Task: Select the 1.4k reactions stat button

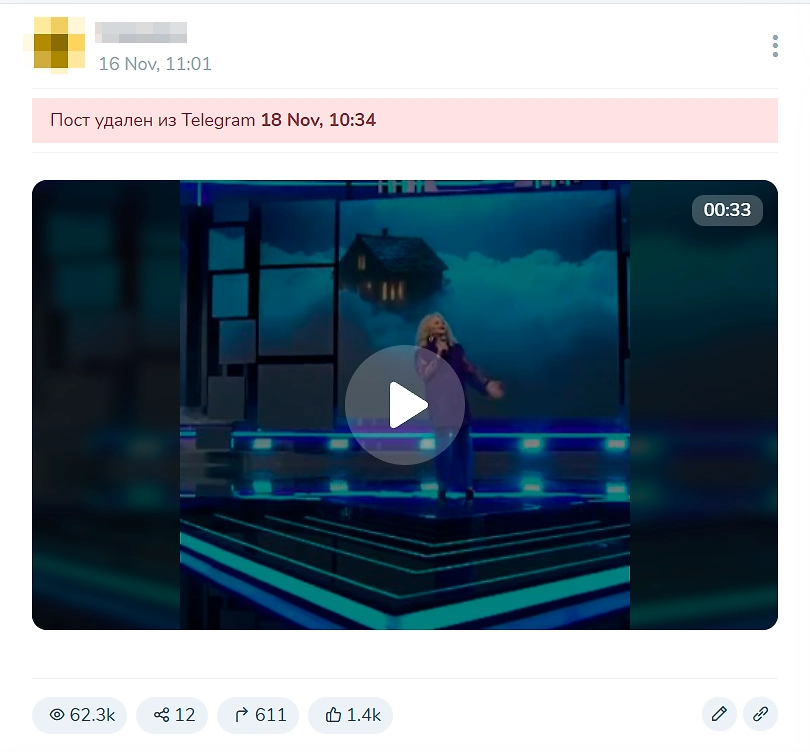Action: [x=350, y=715]
